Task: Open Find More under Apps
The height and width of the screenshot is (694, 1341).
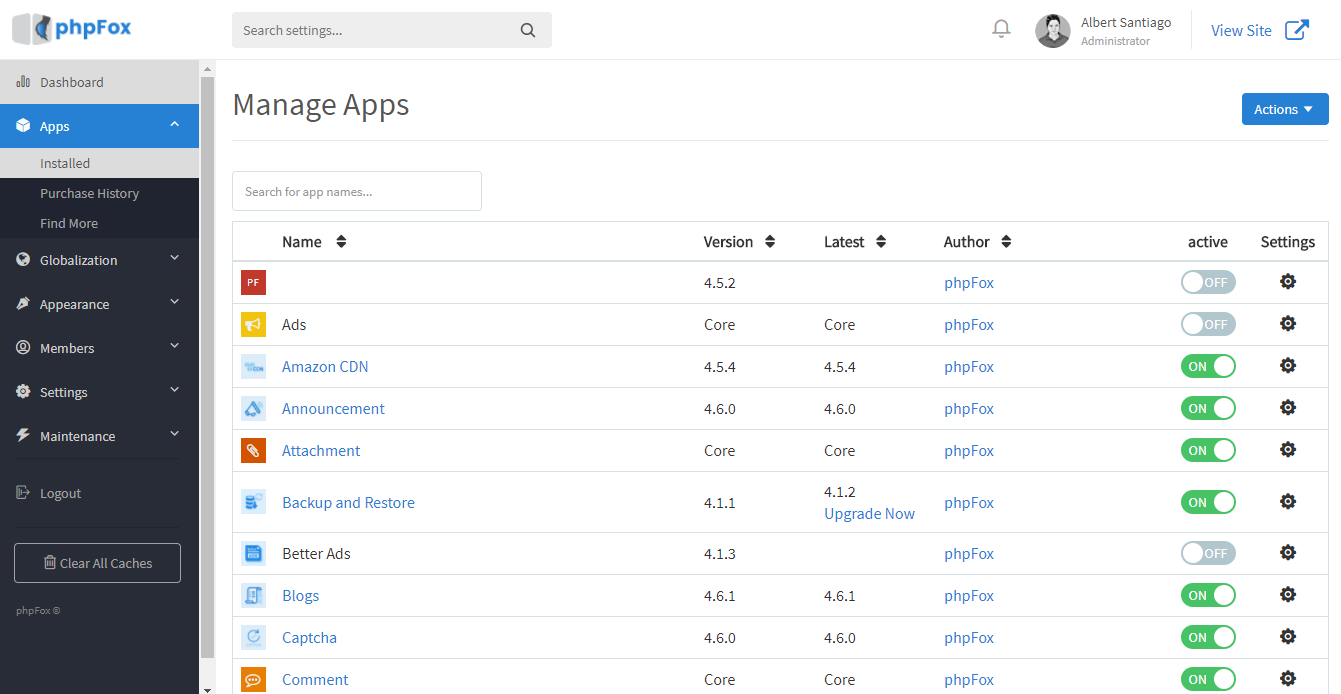Action: (70, 223)
